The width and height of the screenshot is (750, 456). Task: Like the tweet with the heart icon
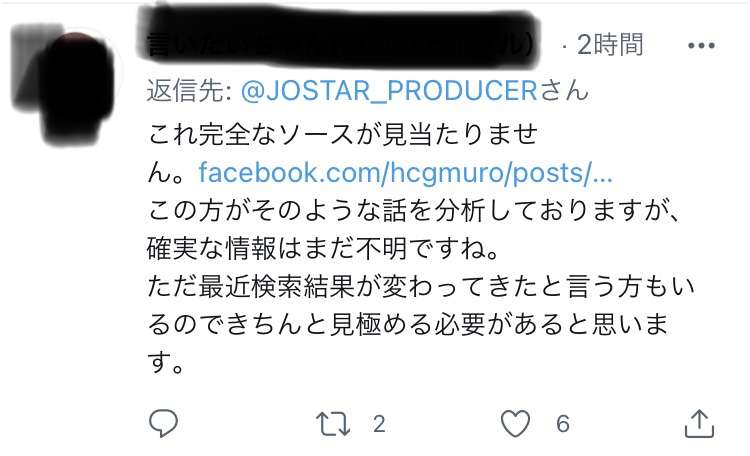[x=516, y=424]
